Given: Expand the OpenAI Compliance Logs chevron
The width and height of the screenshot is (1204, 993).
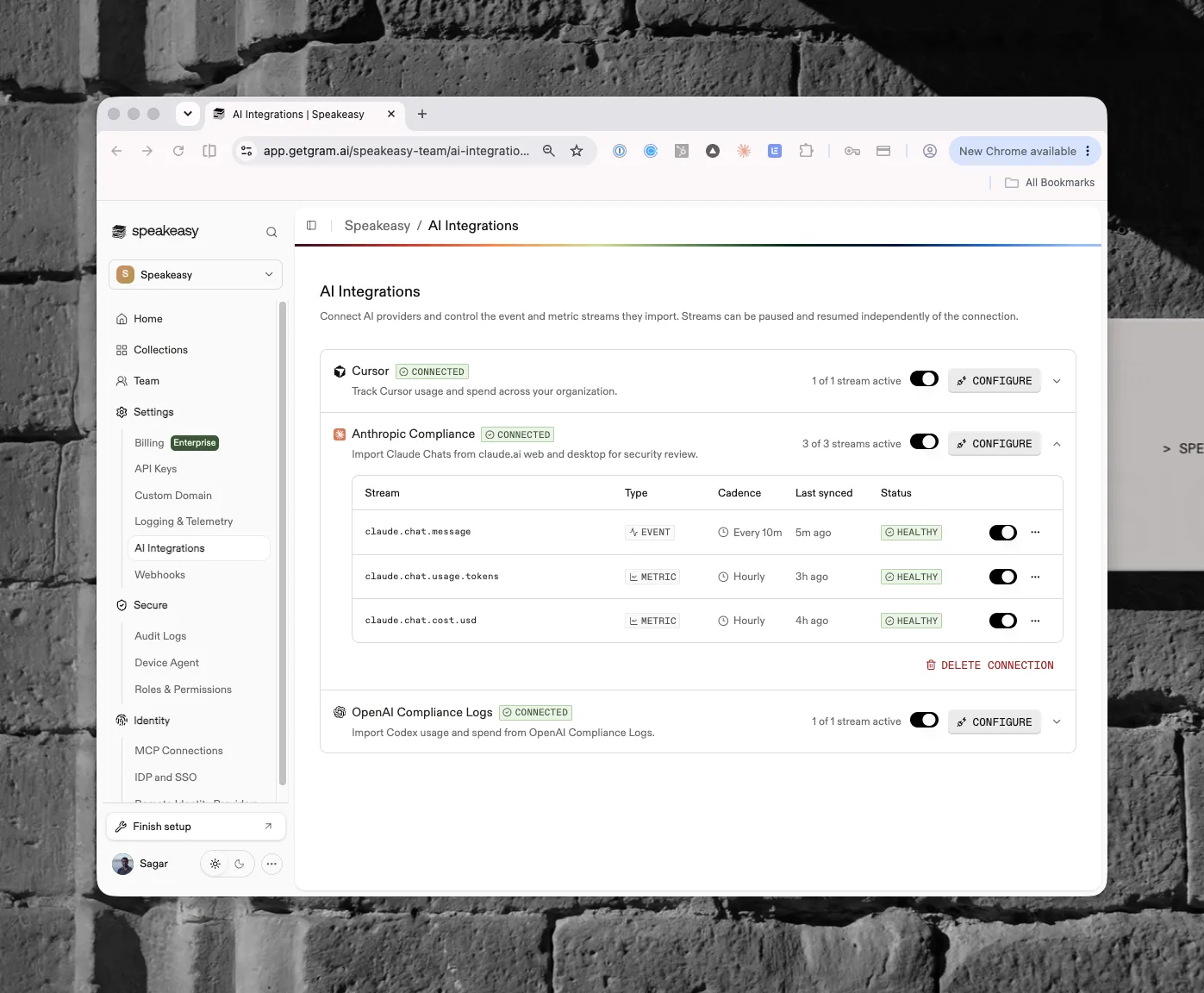Looking at the screenshot, I should 1057,722.
